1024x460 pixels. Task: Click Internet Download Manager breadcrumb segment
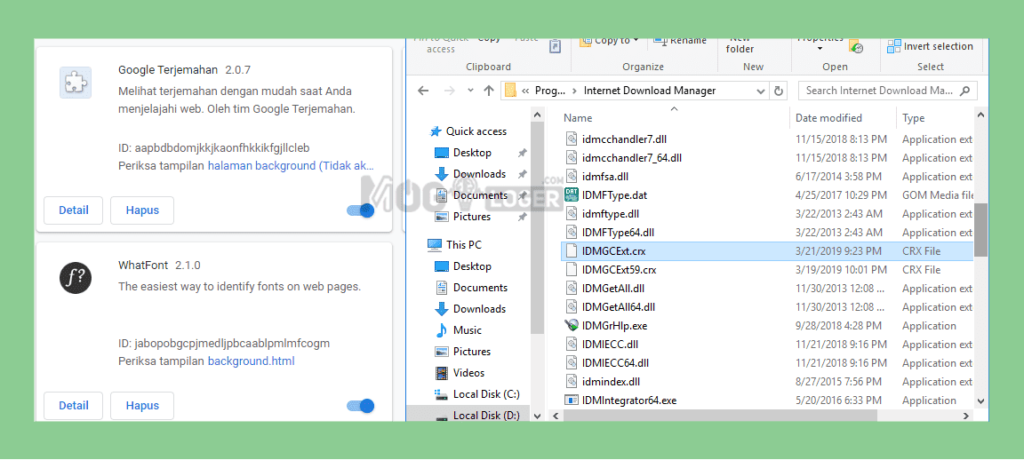pos(650,91)
